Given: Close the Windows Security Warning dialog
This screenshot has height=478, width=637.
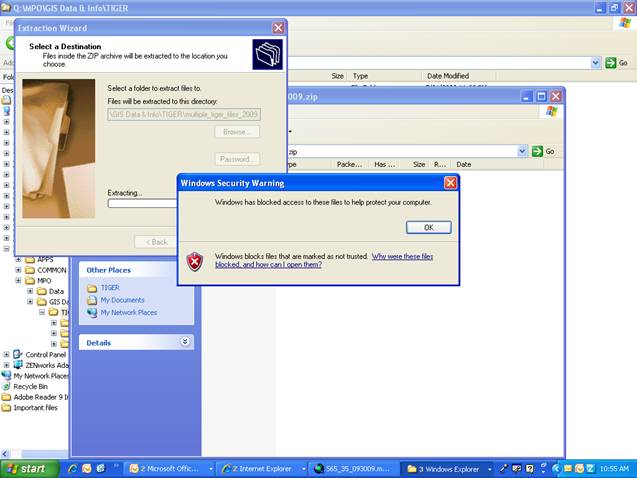Looking at the screenshot, I should 450,183.
